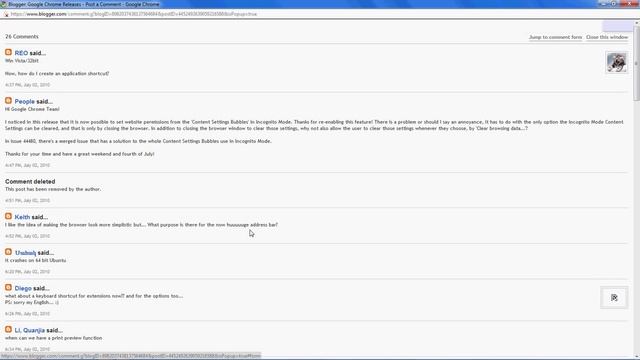Click the 26 Comments heading text
This screenshot has width=640, height=360.
click(x=22, y=37)
